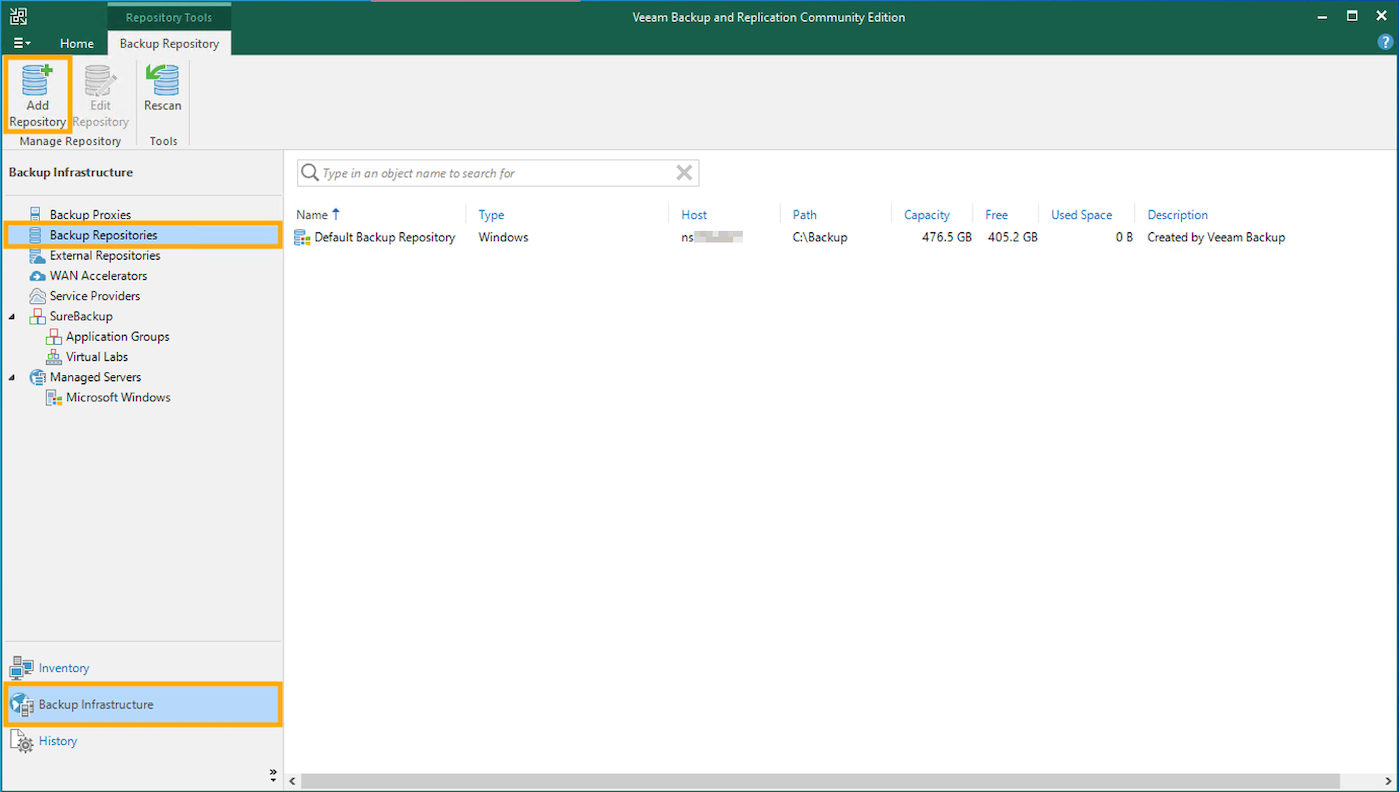Viewport: 1400px width, 792px height.
Task: Switch to the Home ribbon tab
Action: click(77, 43)
